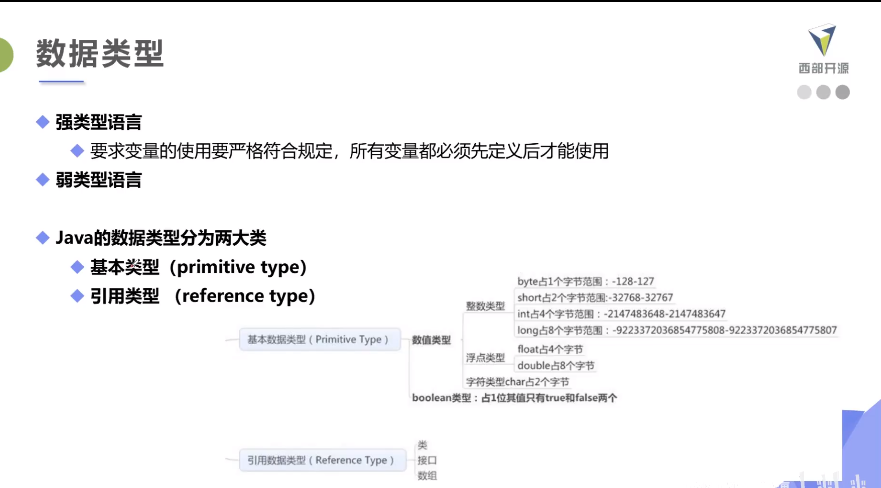Click the int占4个字节范围 entry
Image resolution: width=881 pixels, height=488 pixels.
[621, 314]
